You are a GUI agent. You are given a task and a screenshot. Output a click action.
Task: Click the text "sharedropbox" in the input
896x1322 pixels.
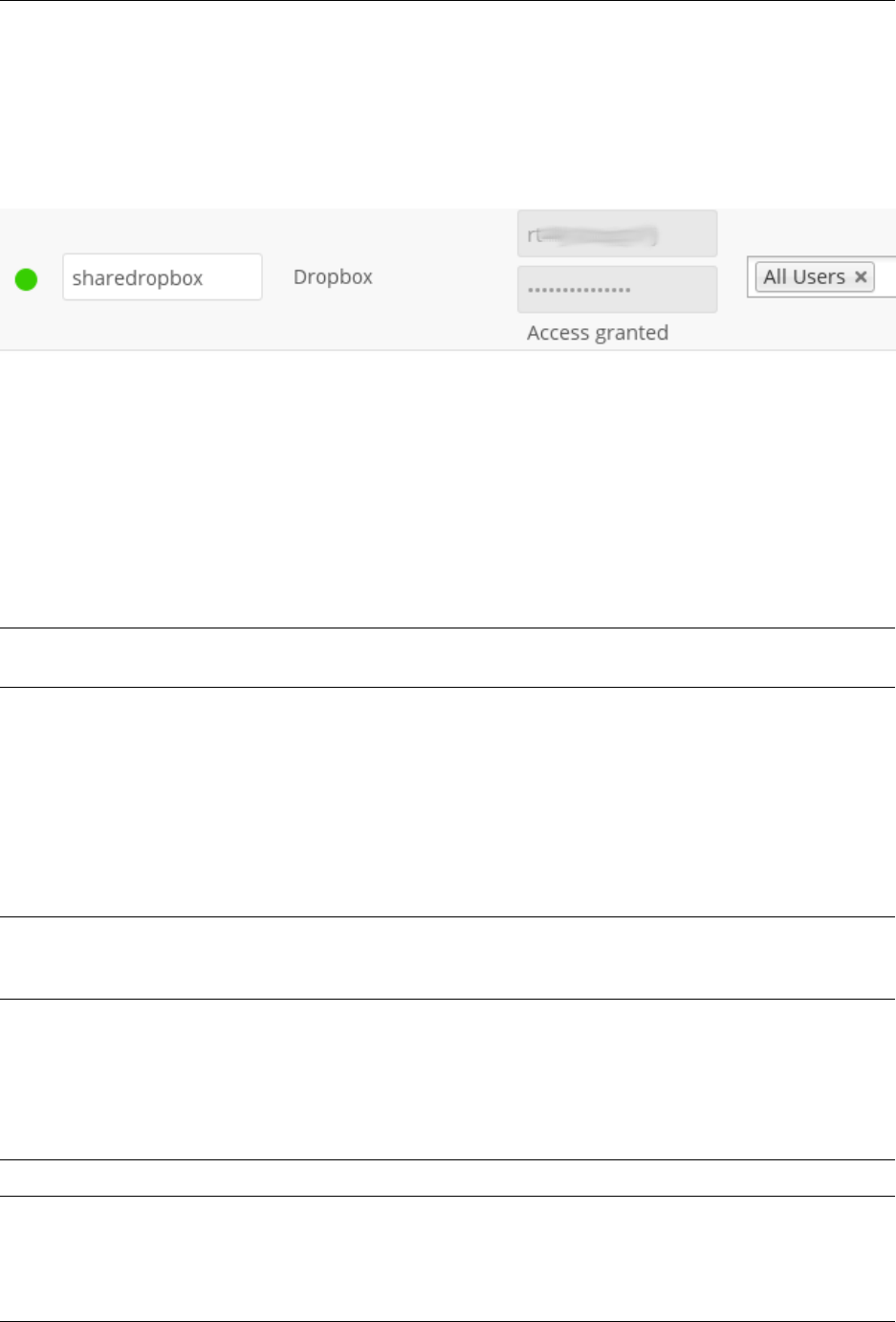(138, 278)
